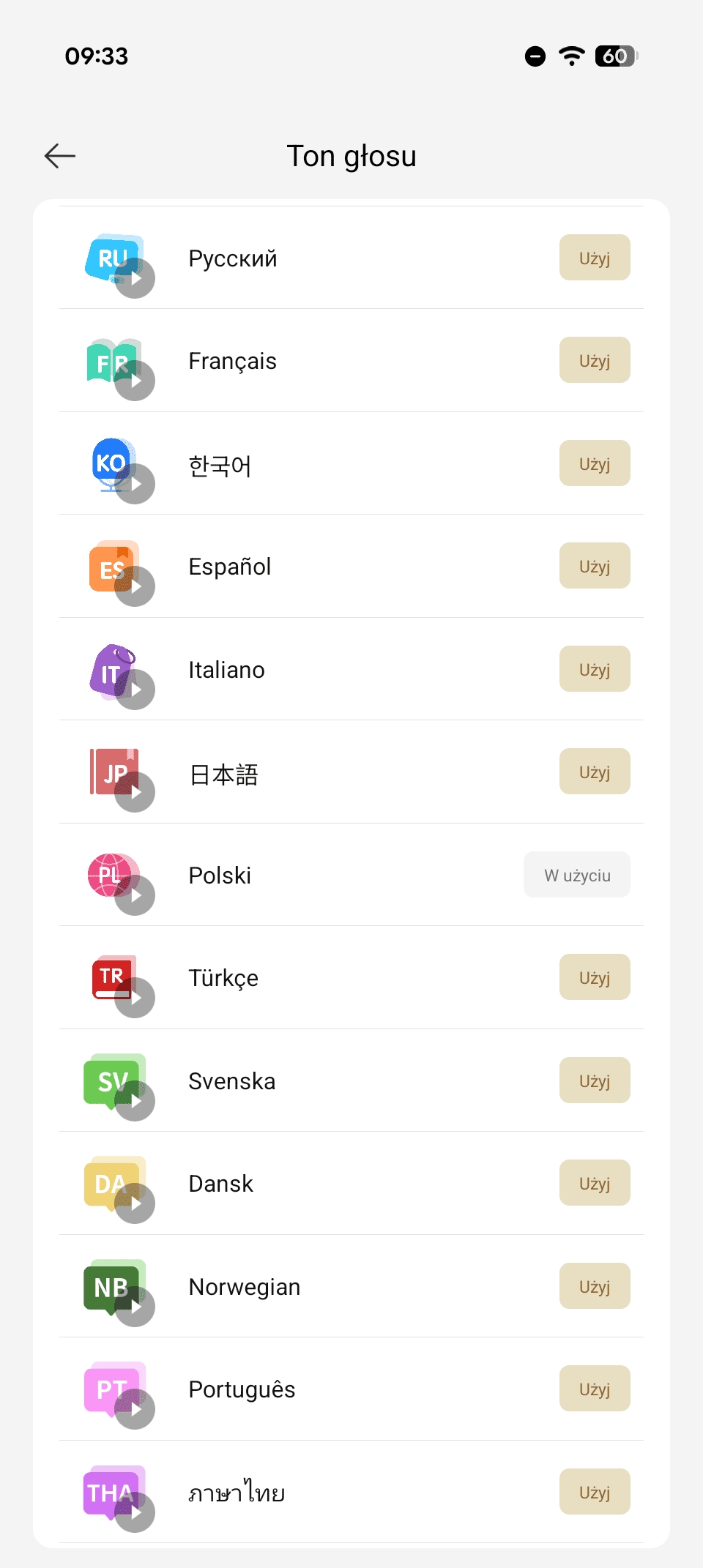703x1568 pixels.
Task: Tap the Japanese JP book icon
Action: pos(113,772)
